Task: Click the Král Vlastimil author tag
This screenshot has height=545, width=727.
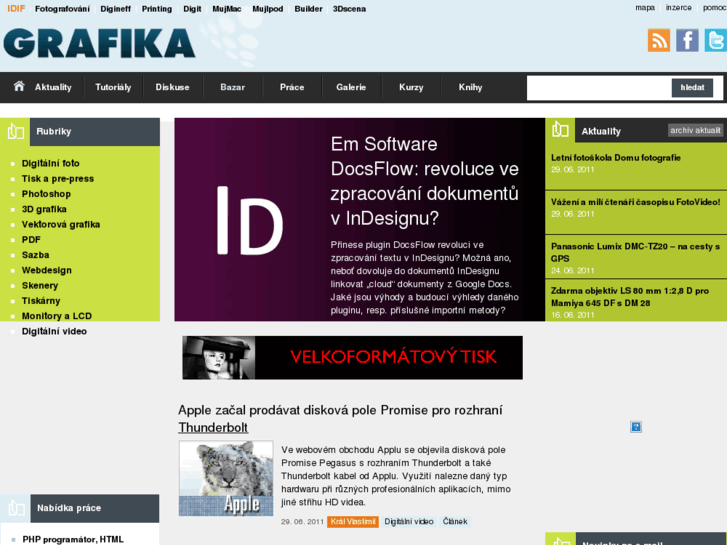Action: (x=353, y=522)
